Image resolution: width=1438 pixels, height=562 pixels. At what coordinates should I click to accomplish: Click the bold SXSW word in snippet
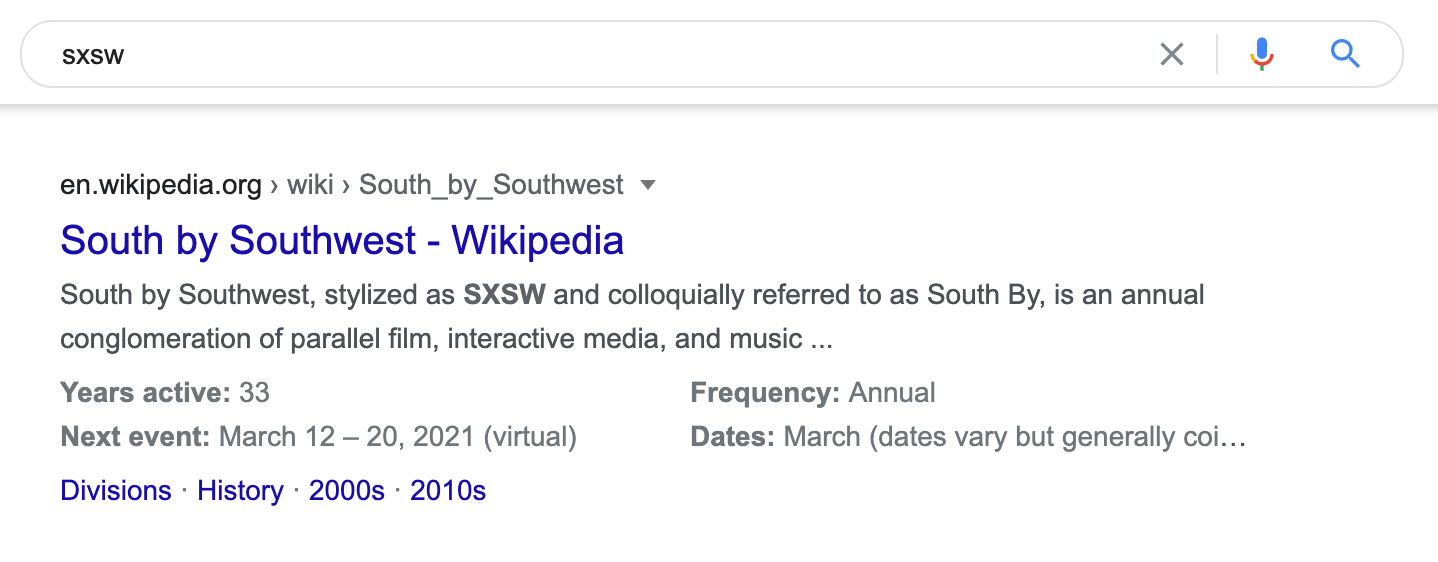(505, 295)
